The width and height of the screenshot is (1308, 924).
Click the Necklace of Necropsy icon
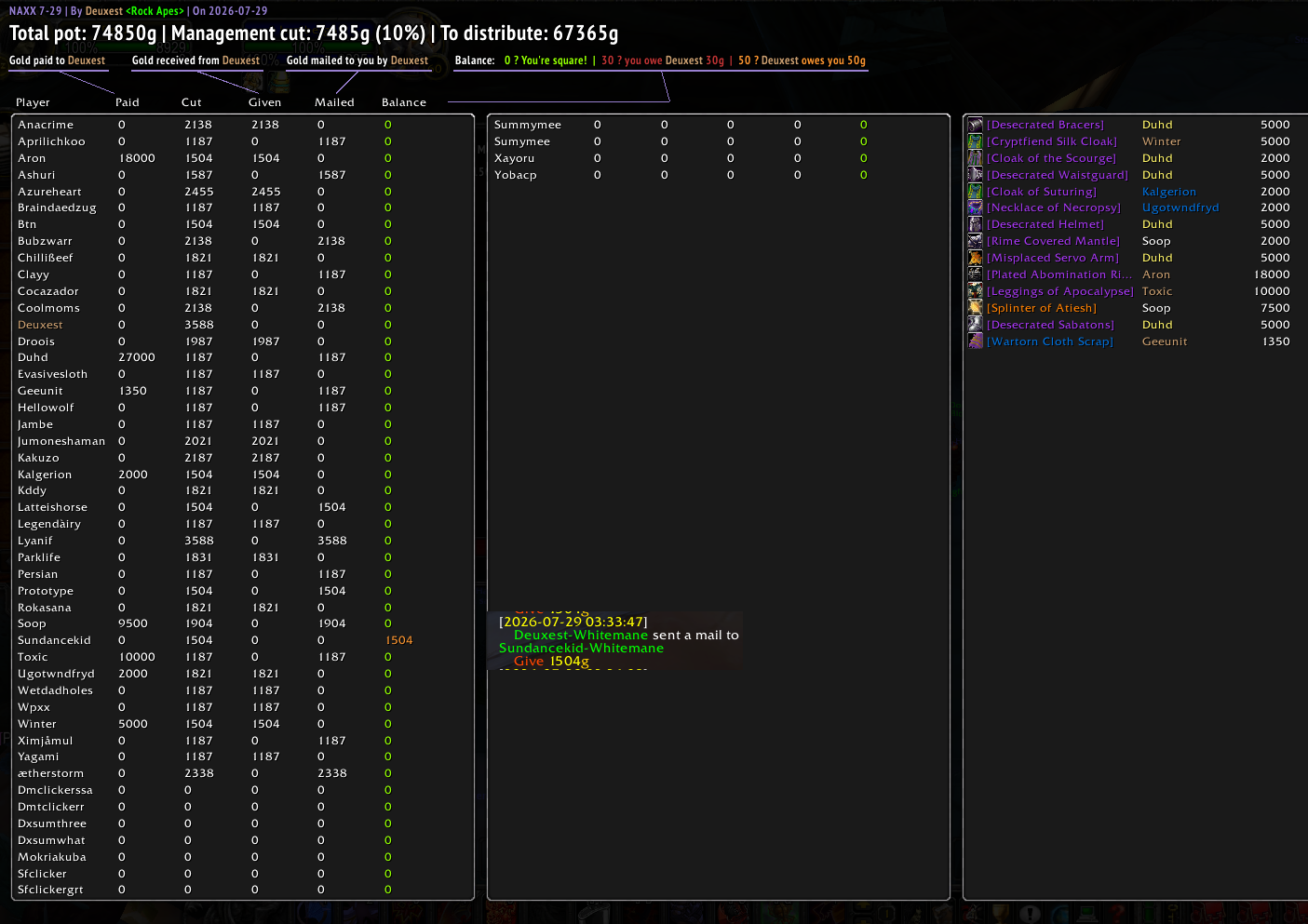point(975,208)
